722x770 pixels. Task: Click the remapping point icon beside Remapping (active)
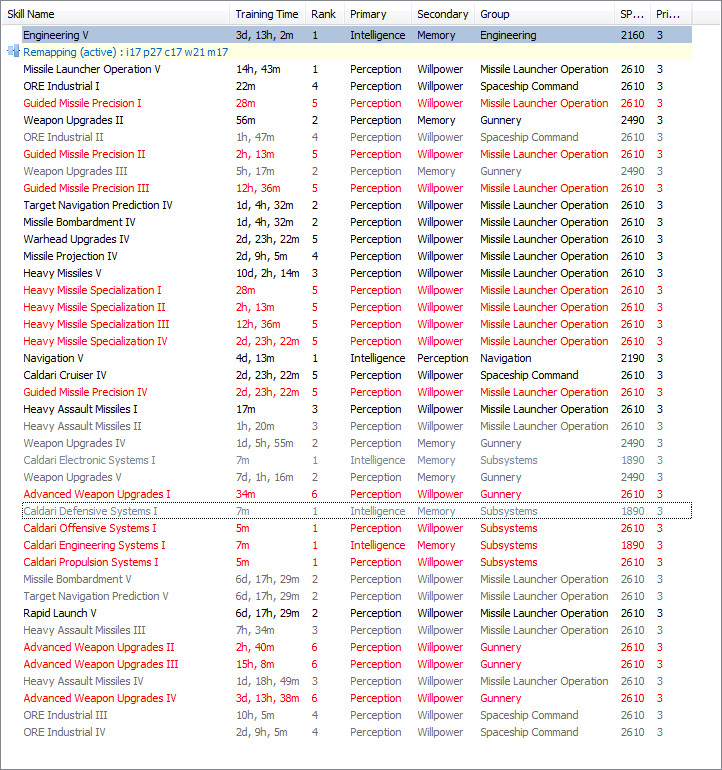pyautogui.click(x=13, y=52)
